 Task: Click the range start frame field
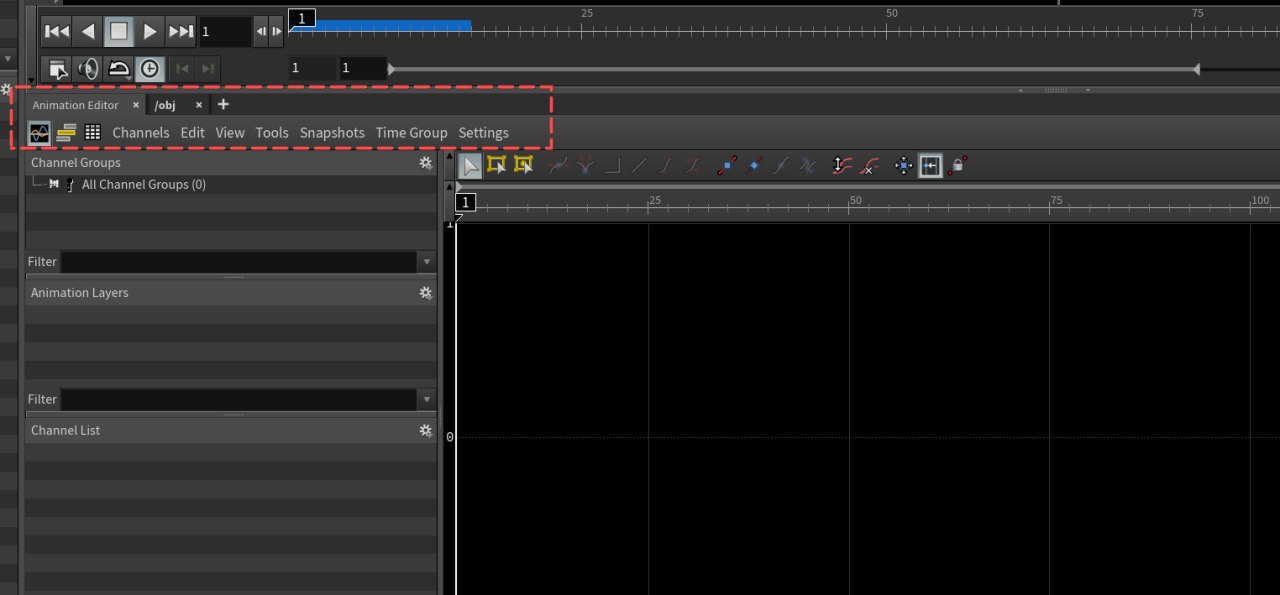(311, 69)
